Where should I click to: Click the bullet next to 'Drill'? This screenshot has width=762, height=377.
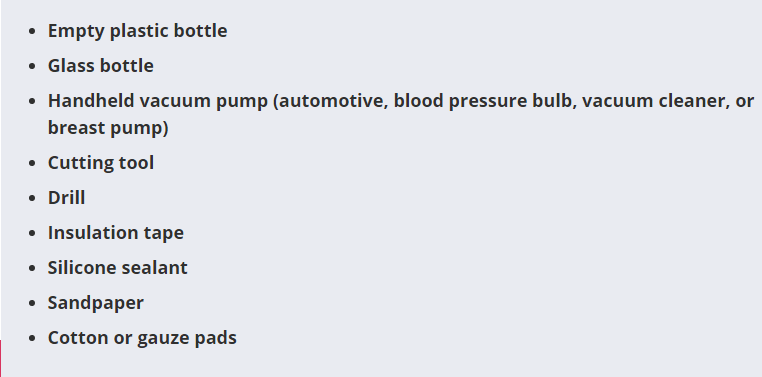click(x=33, y=198)
